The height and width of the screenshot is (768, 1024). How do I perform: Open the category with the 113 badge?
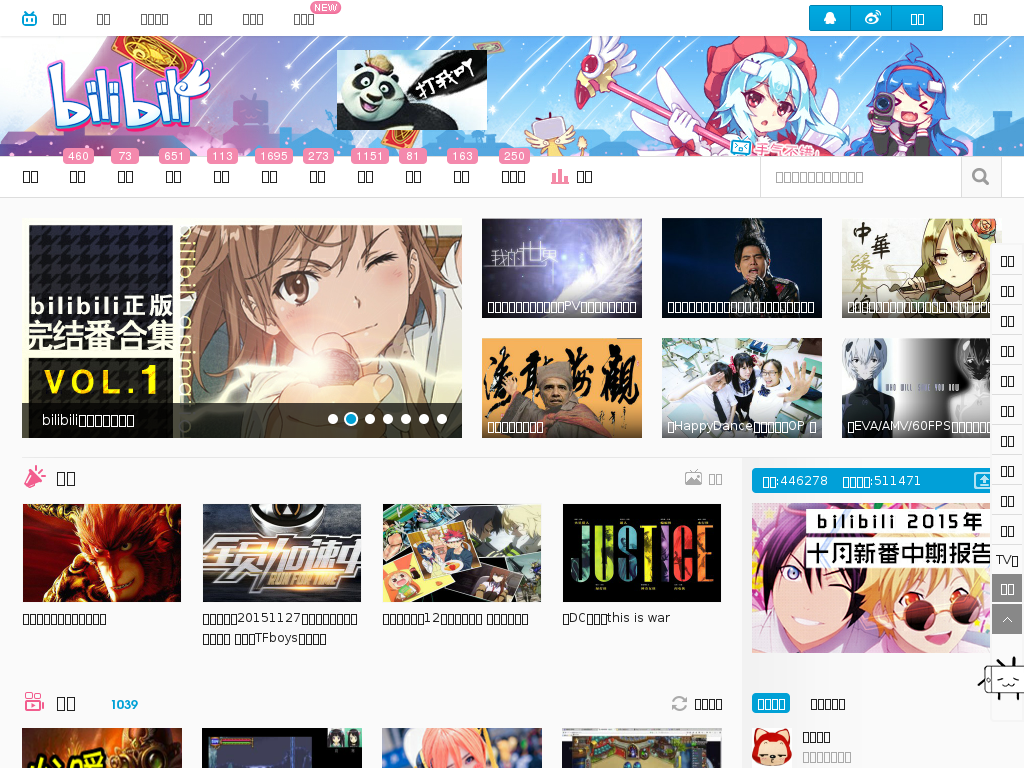point(221,176)
